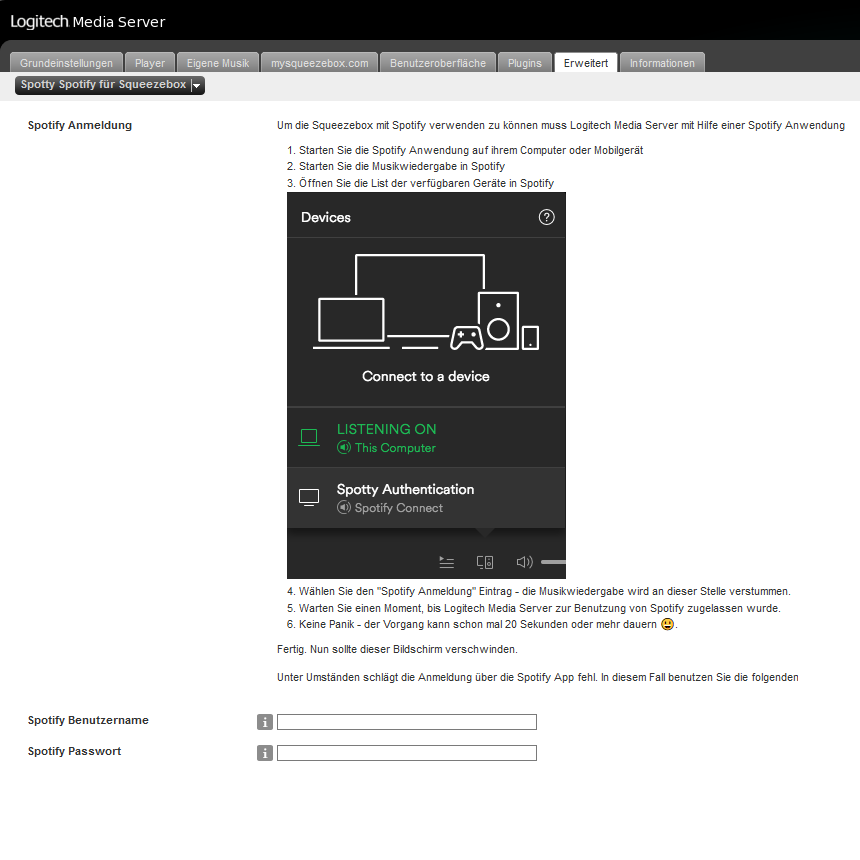Click the 'Spotify Passwort' label
Image resolution: width=860 pixels, height=860 pixels.
point(75,751)
